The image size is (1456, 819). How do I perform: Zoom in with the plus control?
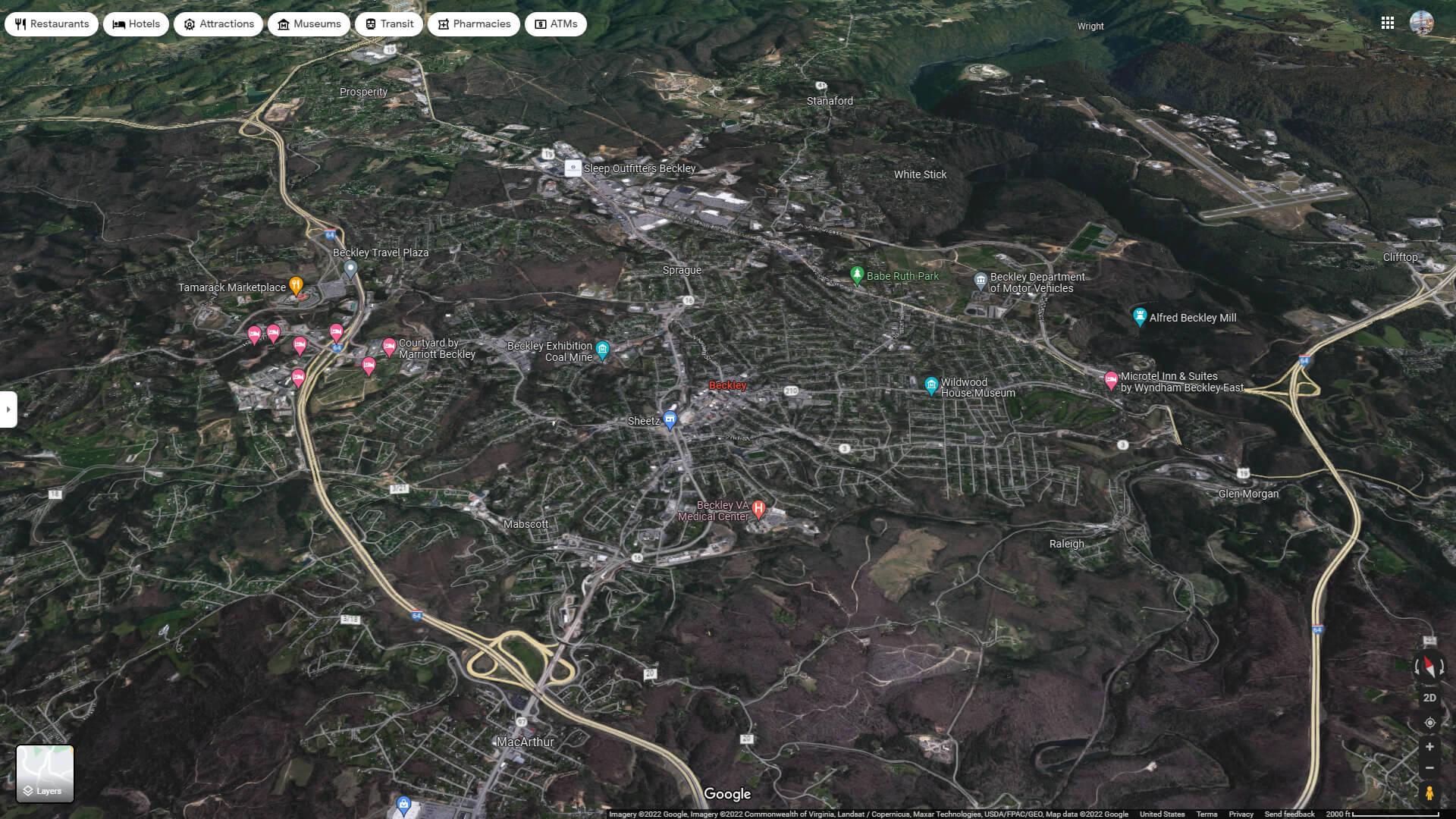[x=1430, y=747]
